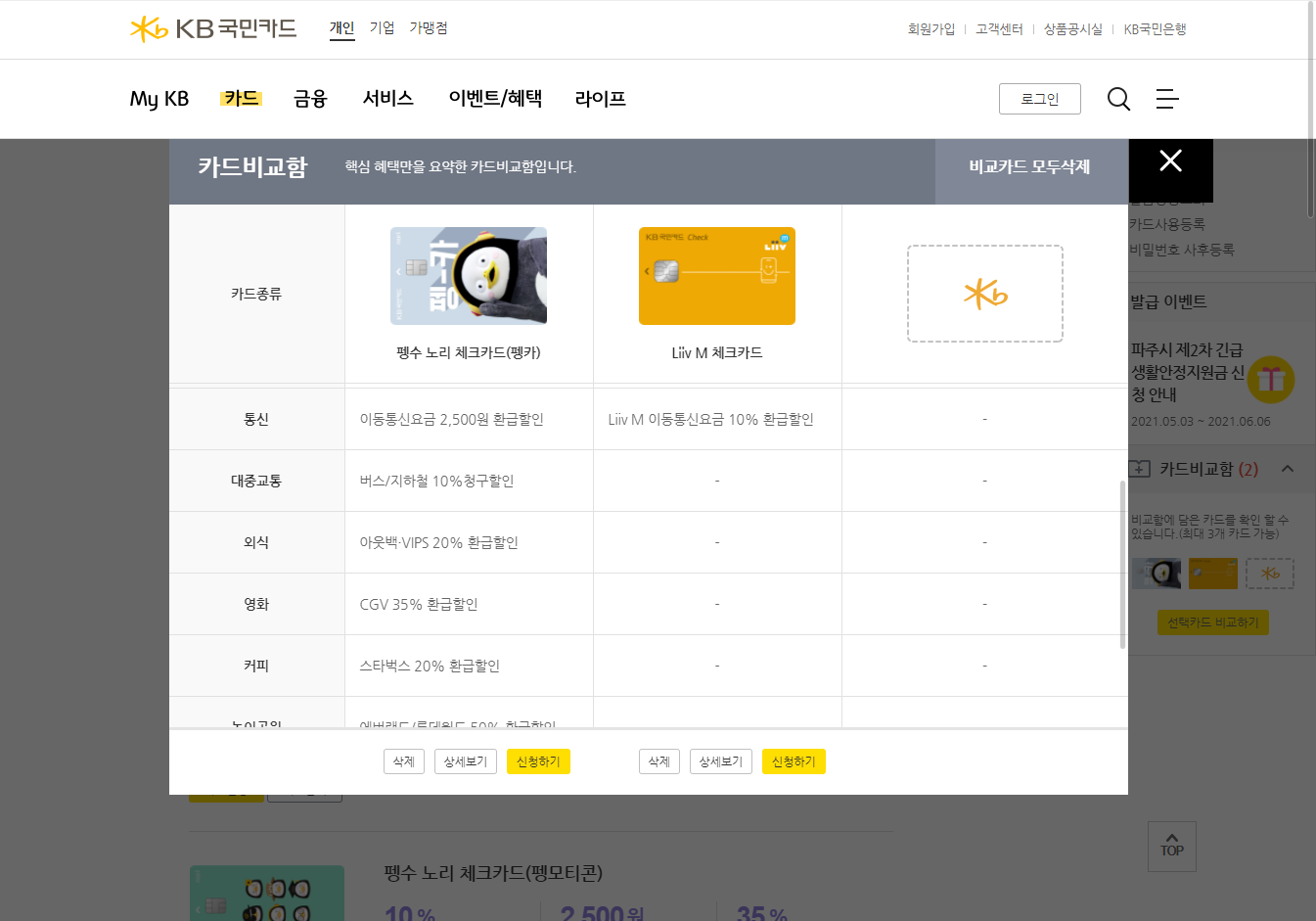Delete 펭수 노리 체크카드 with 삭제

pos(404,761)
